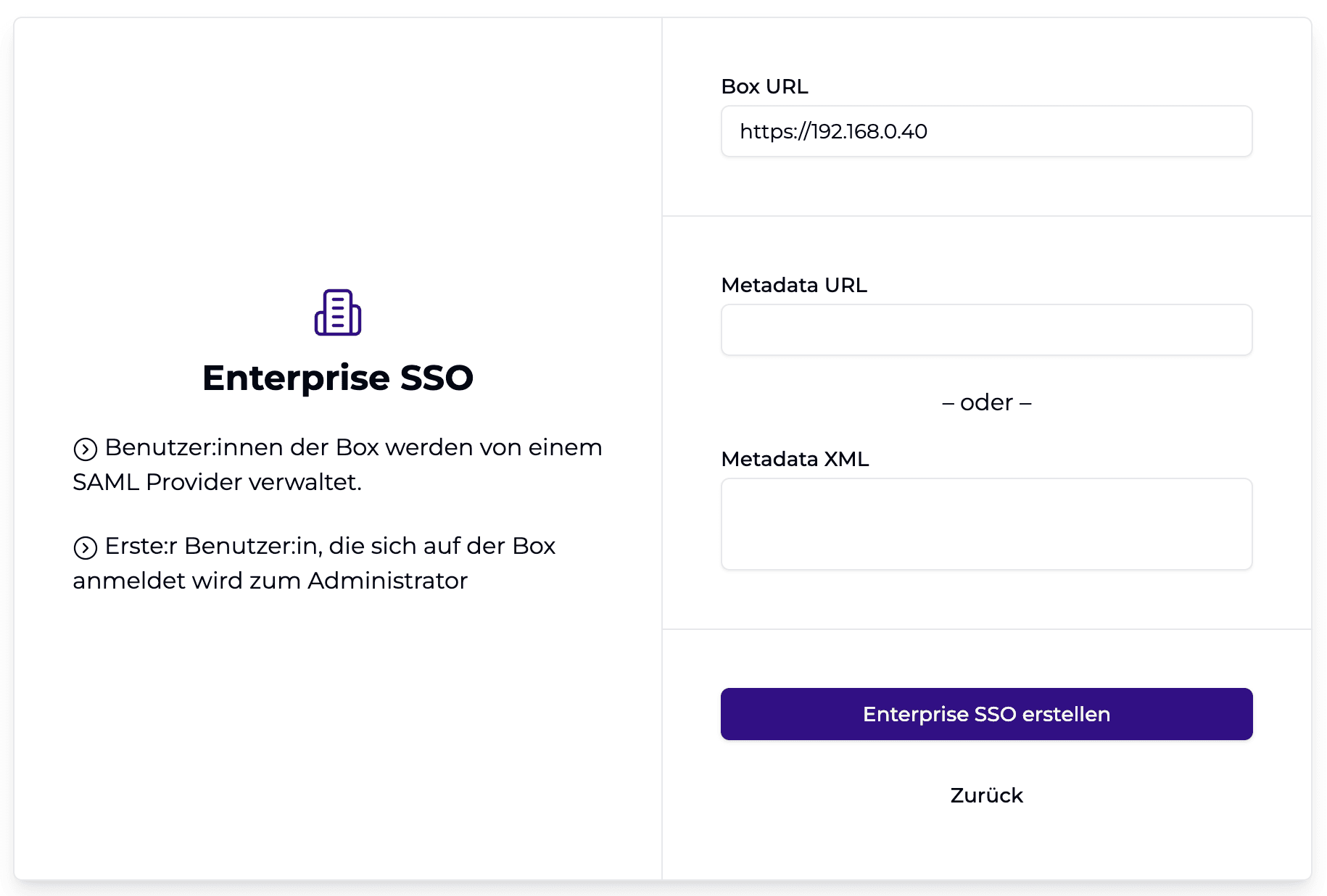The image size is (1327, 896).
Task: Click inside the Metadata XML text area
Action: pyautogui.click(x=986, y=524)
